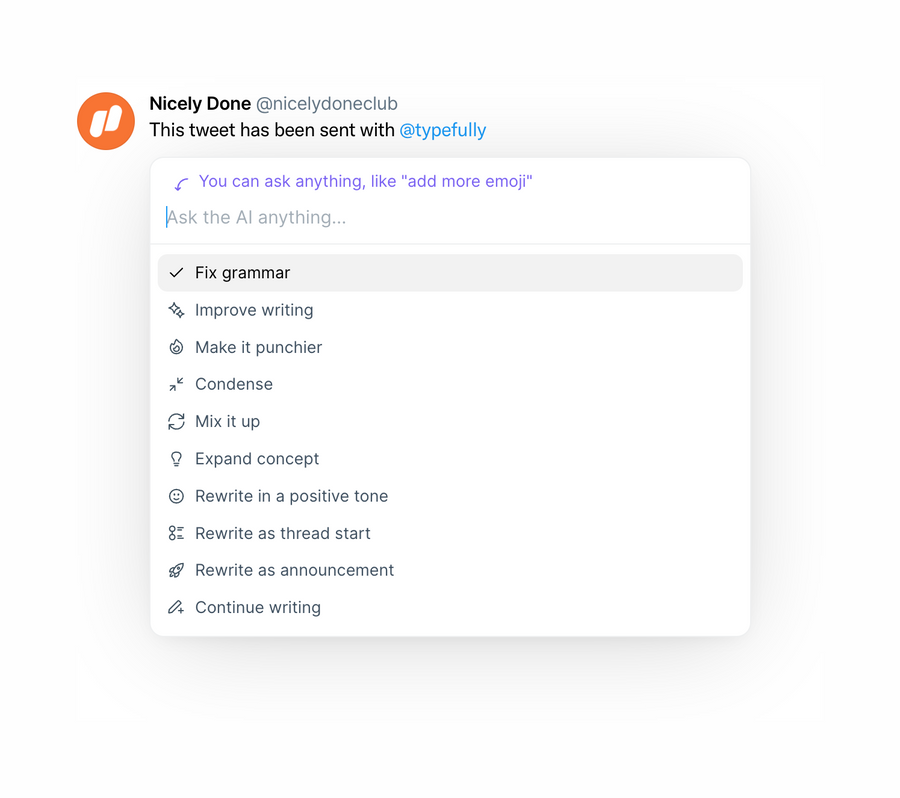Image resolution: width=900 pixels, height=798 pixels.
Task: Click the refresh icon beside Mix it up
Action: click(177, 421)
